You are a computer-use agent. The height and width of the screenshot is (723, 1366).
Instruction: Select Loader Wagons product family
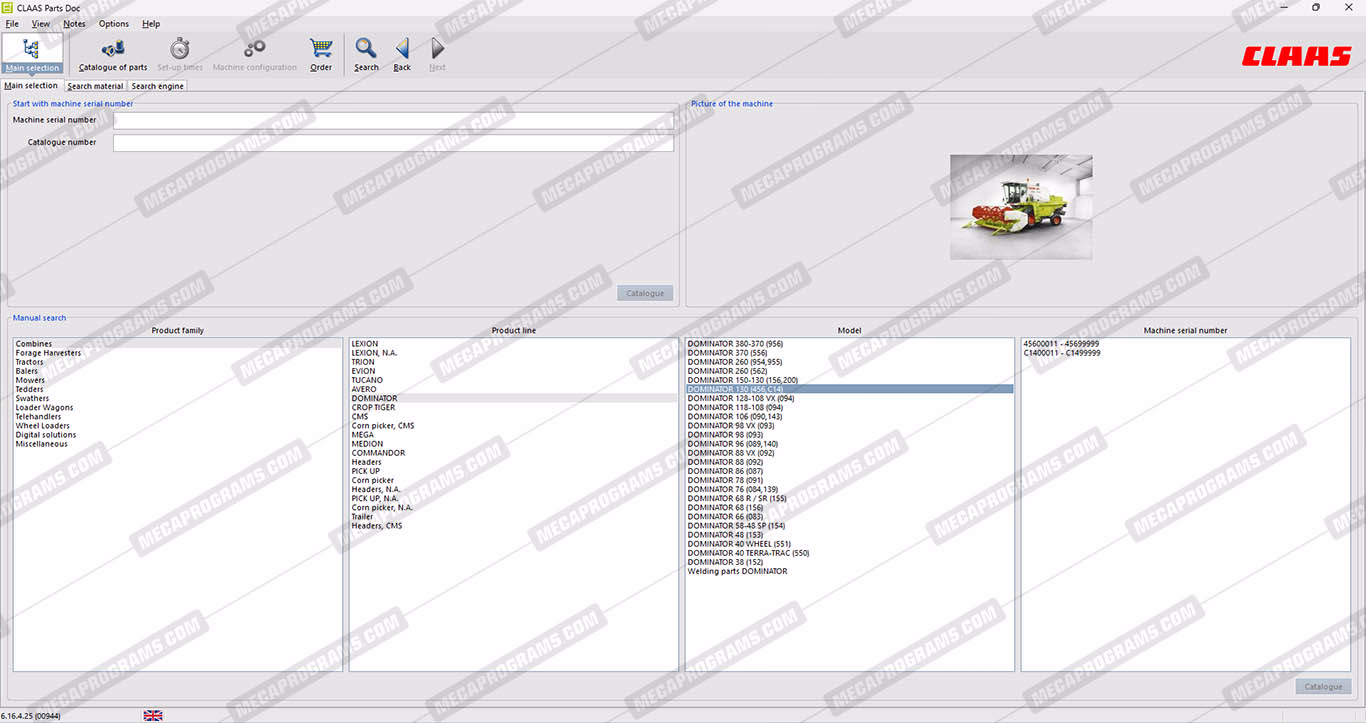[178, 408]
